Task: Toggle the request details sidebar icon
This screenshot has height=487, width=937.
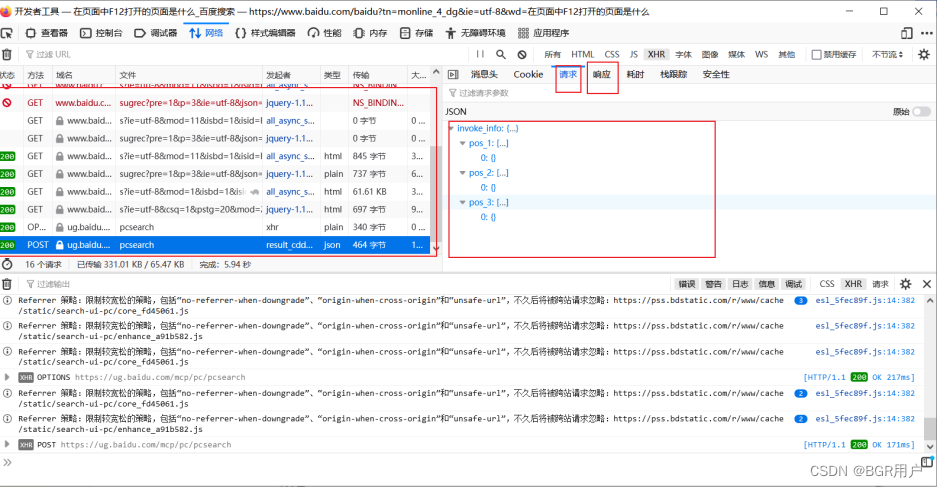Action: pos(453,75)
